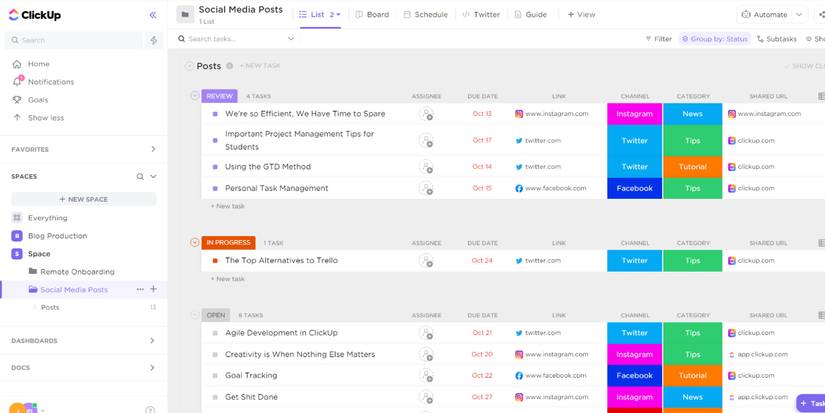Assign user to Goal Tracking task
The image size is (825, 413).
click(426, 376)
